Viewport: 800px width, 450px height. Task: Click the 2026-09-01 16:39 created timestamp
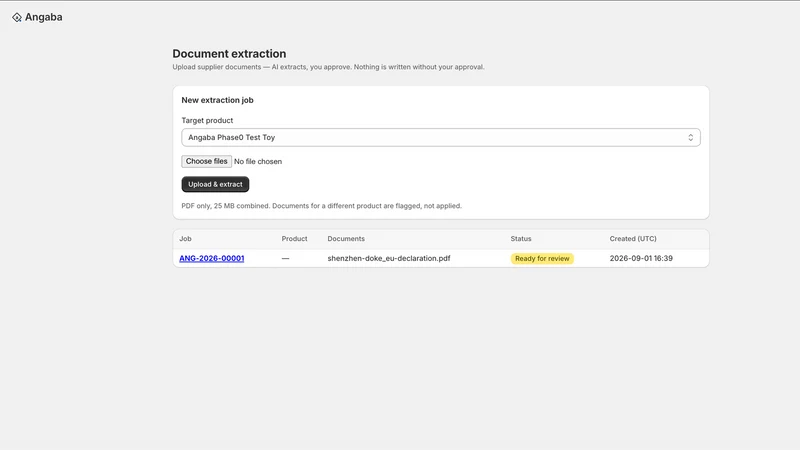coord(641,258)
